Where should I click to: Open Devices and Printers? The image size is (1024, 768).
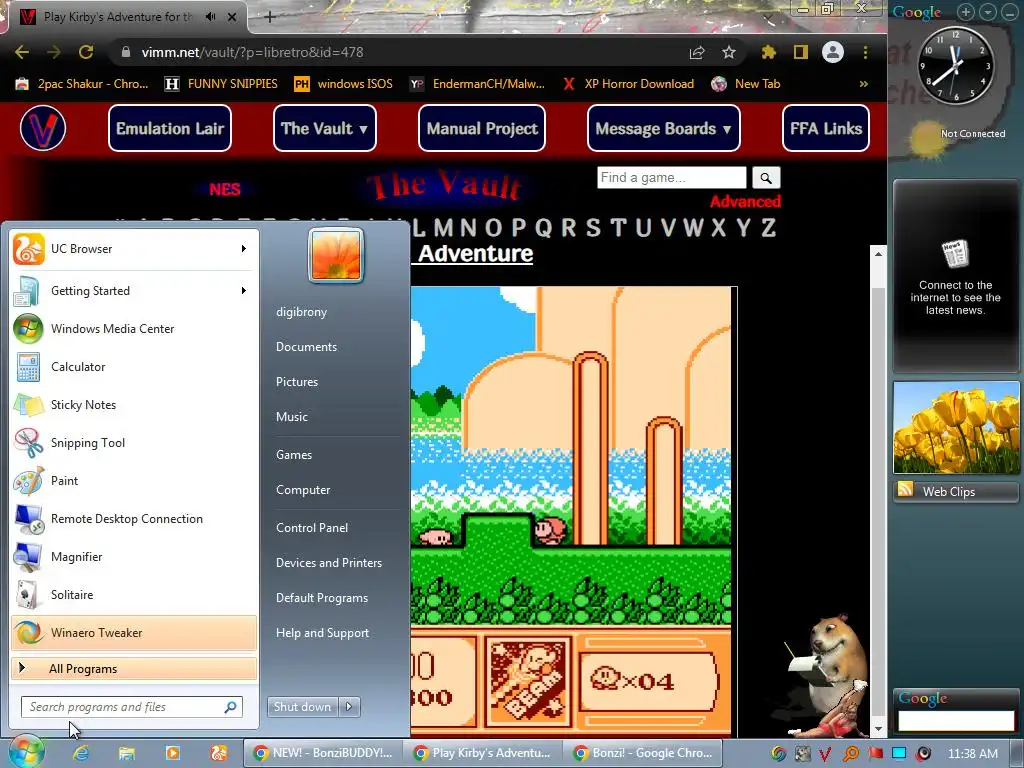coord(328,563)
